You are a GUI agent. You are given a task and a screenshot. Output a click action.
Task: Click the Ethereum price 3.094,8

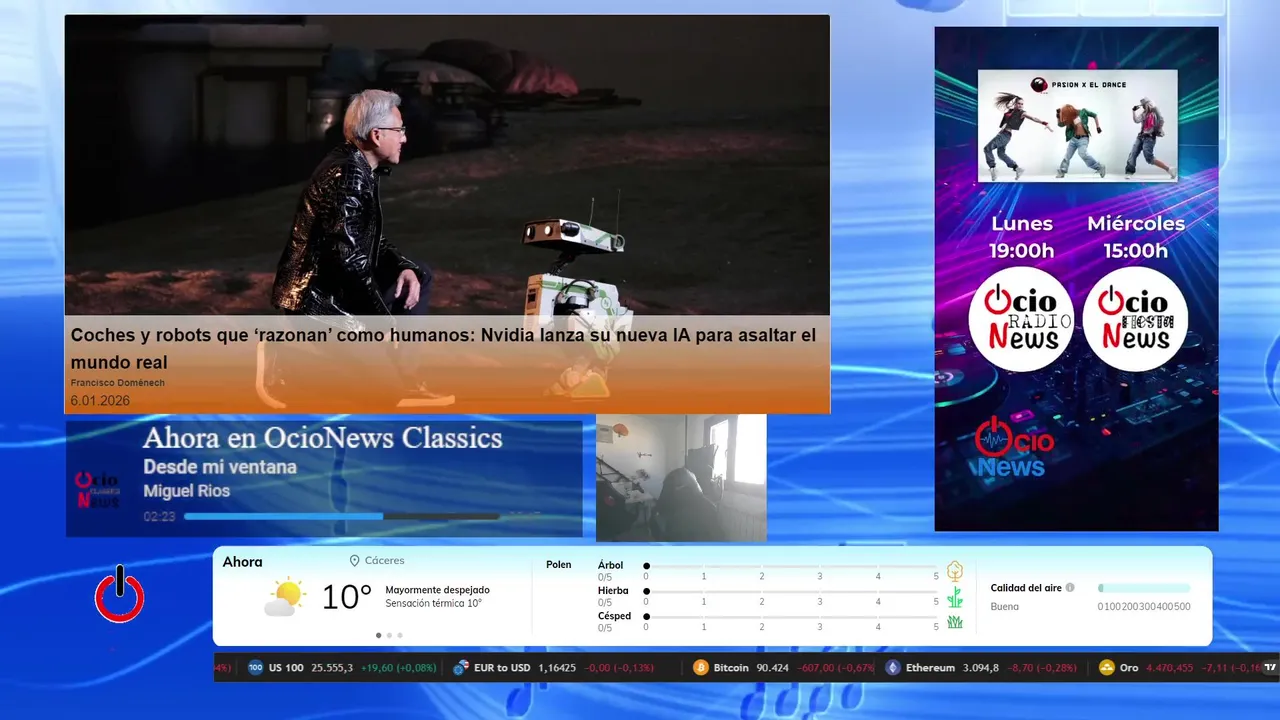point(981,668)
